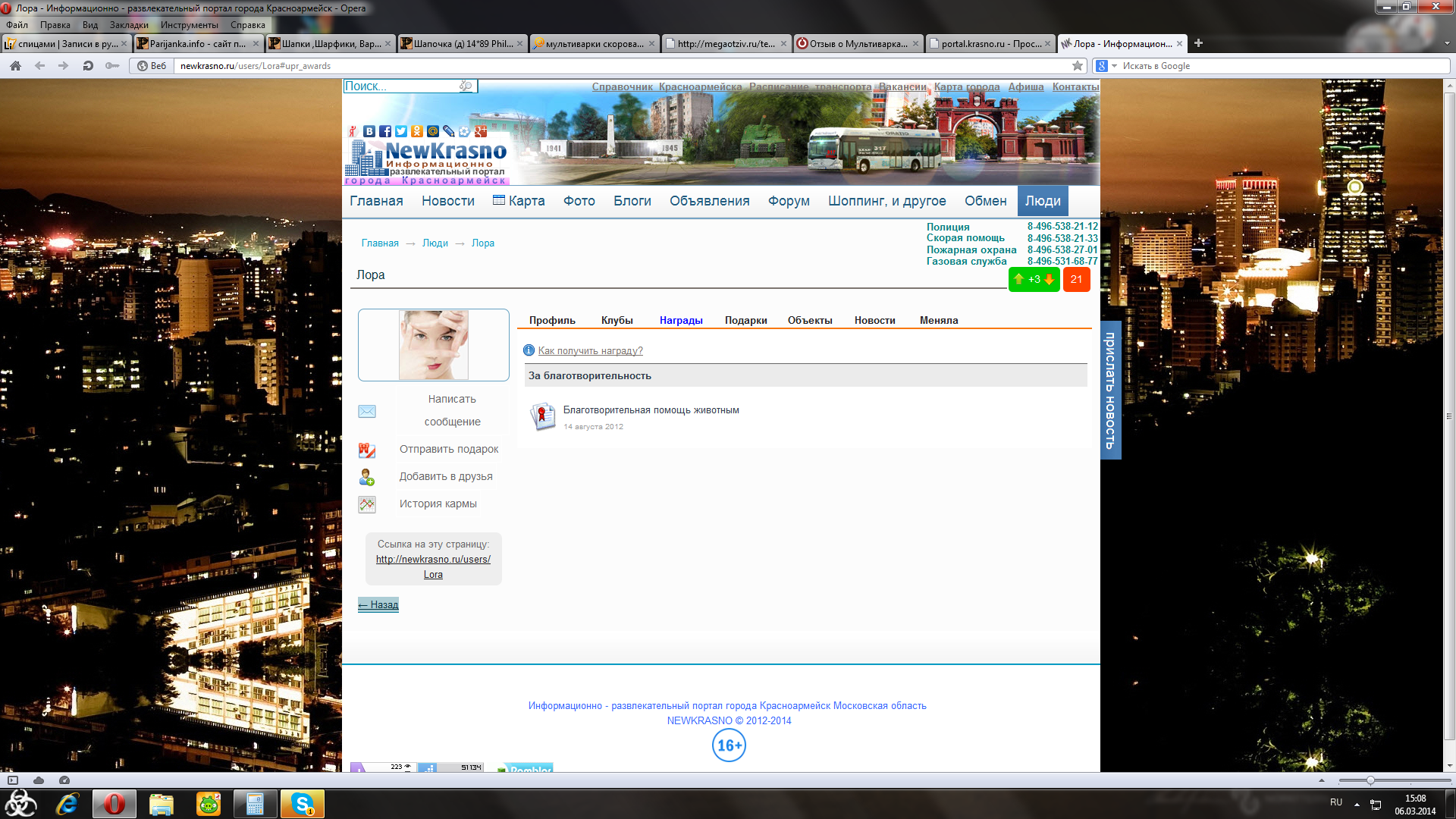Image resolution: width=1456 pixels, height=819 pixels.
Task: Click the Opera home button
Action: coord(15,66)
